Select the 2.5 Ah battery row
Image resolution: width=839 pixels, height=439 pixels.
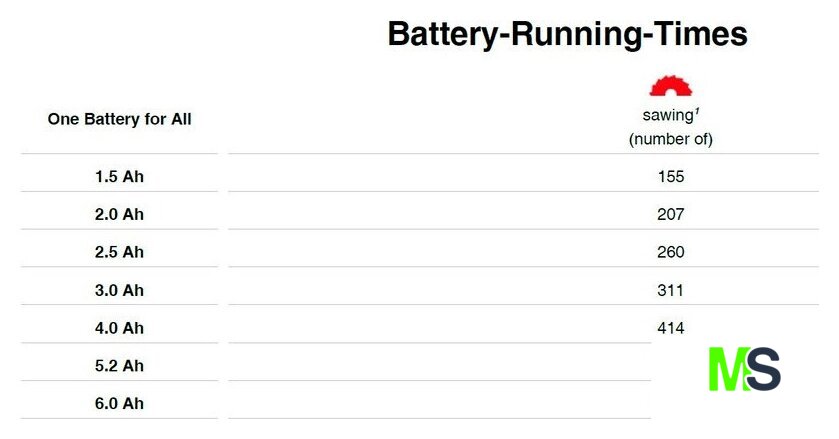[119, 252]
